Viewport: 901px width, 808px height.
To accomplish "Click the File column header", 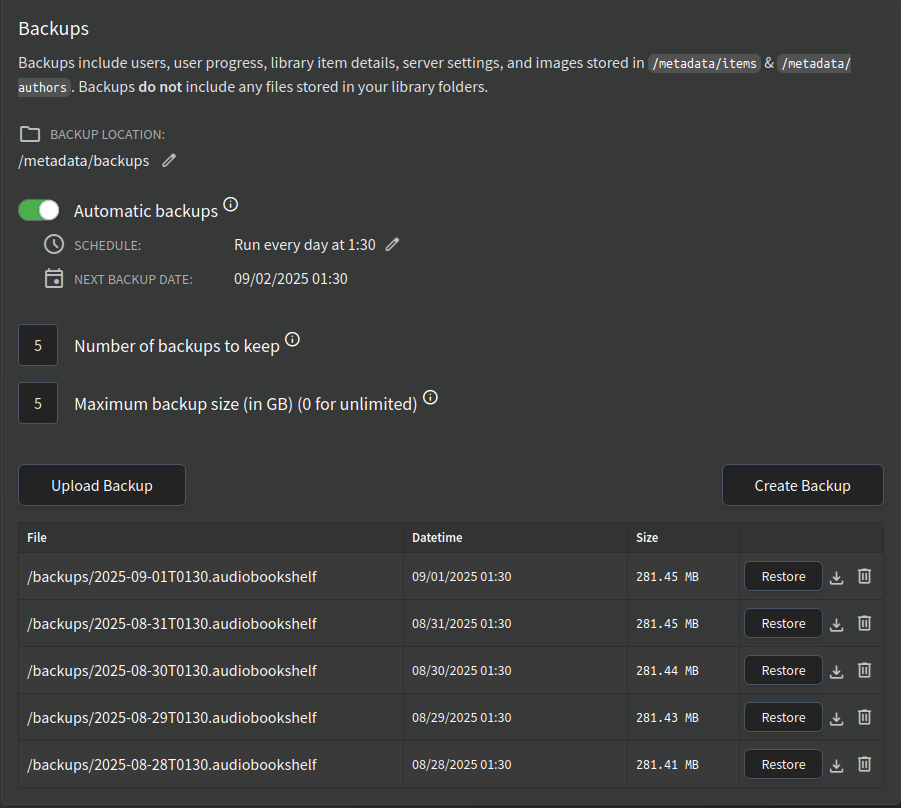I will (x=36, y=537).
